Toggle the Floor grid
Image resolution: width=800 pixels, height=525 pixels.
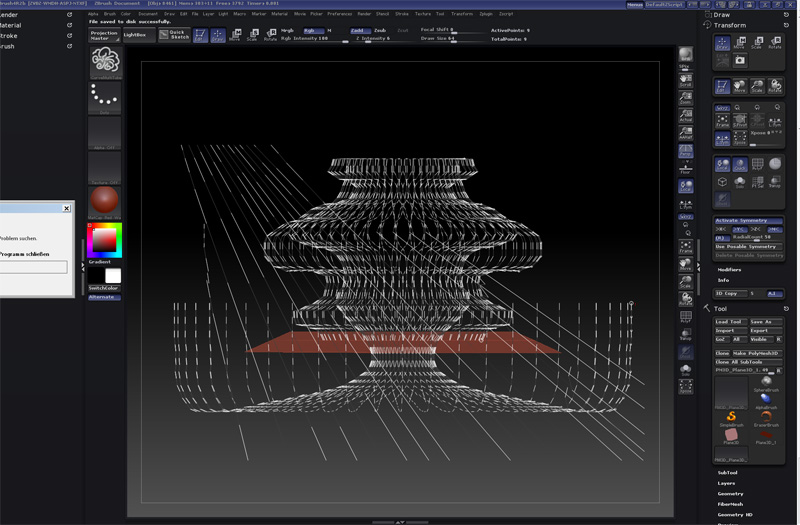[685, 168]
